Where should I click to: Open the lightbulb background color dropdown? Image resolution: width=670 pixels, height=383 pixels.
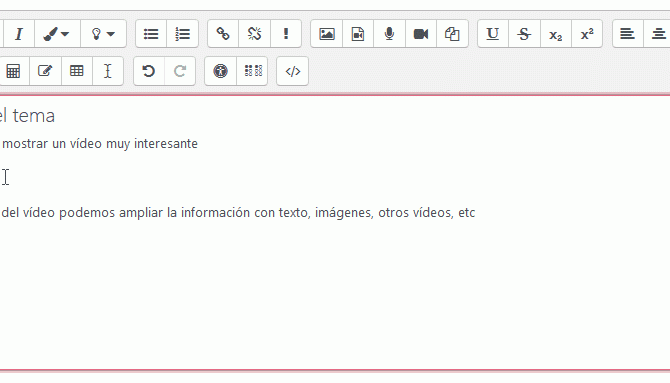pos(103,34)
